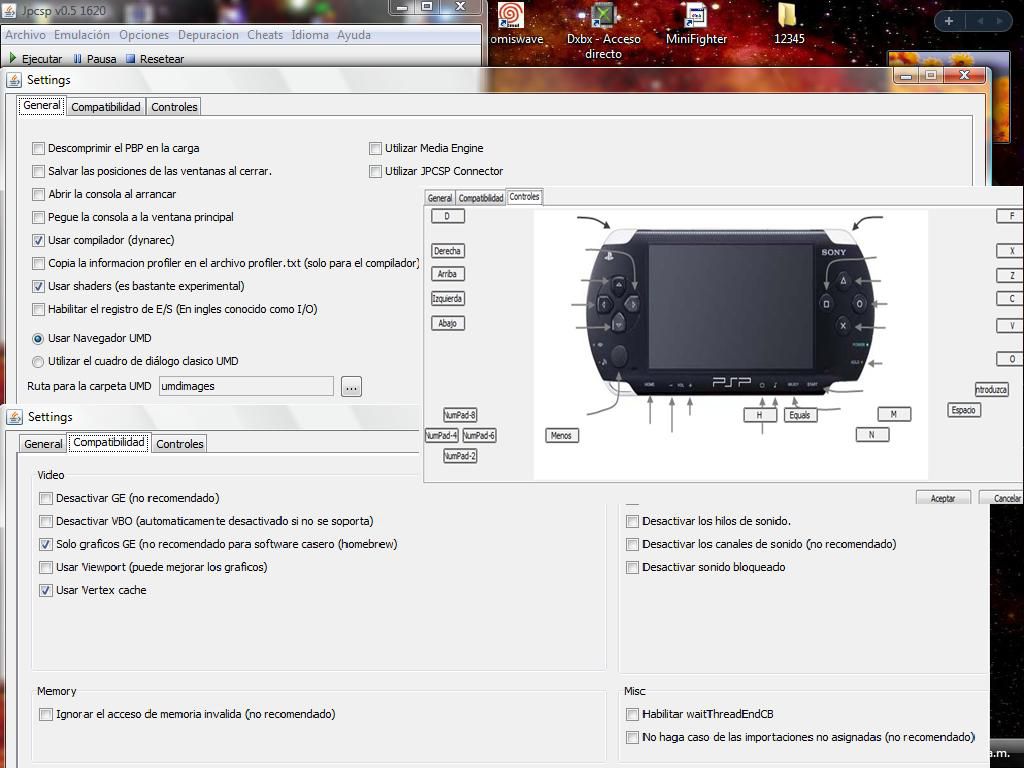The width and height of the screenshot is (1024, 768).
Task: Click the Resetear toolbar button
Action: pyautogui.click(x=155, y=59)
